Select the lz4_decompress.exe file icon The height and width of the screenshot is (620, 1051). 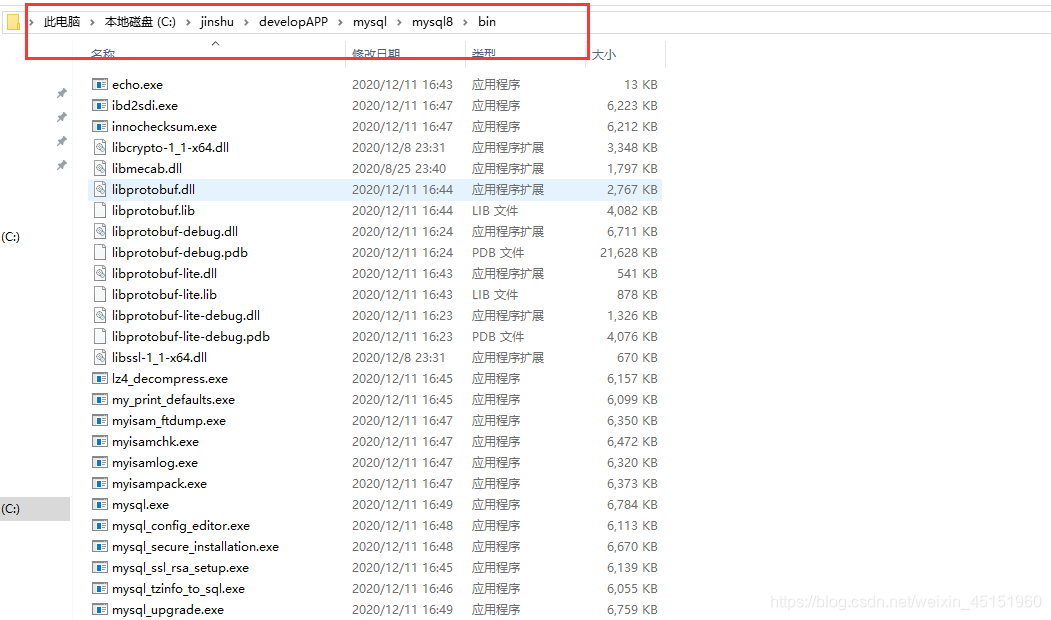point(100,379)
